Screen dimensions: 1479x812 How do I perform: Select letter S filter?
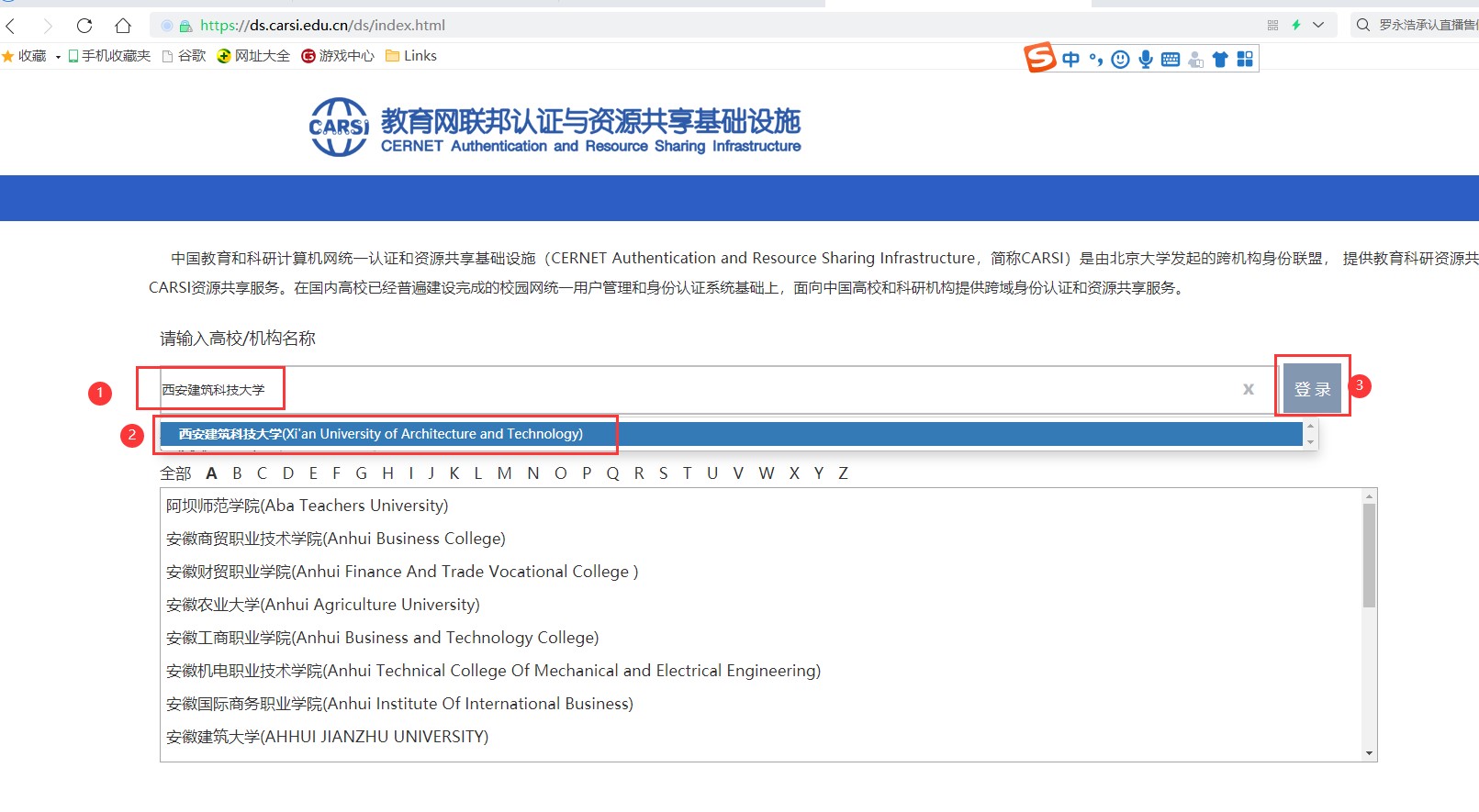(664, 473)
